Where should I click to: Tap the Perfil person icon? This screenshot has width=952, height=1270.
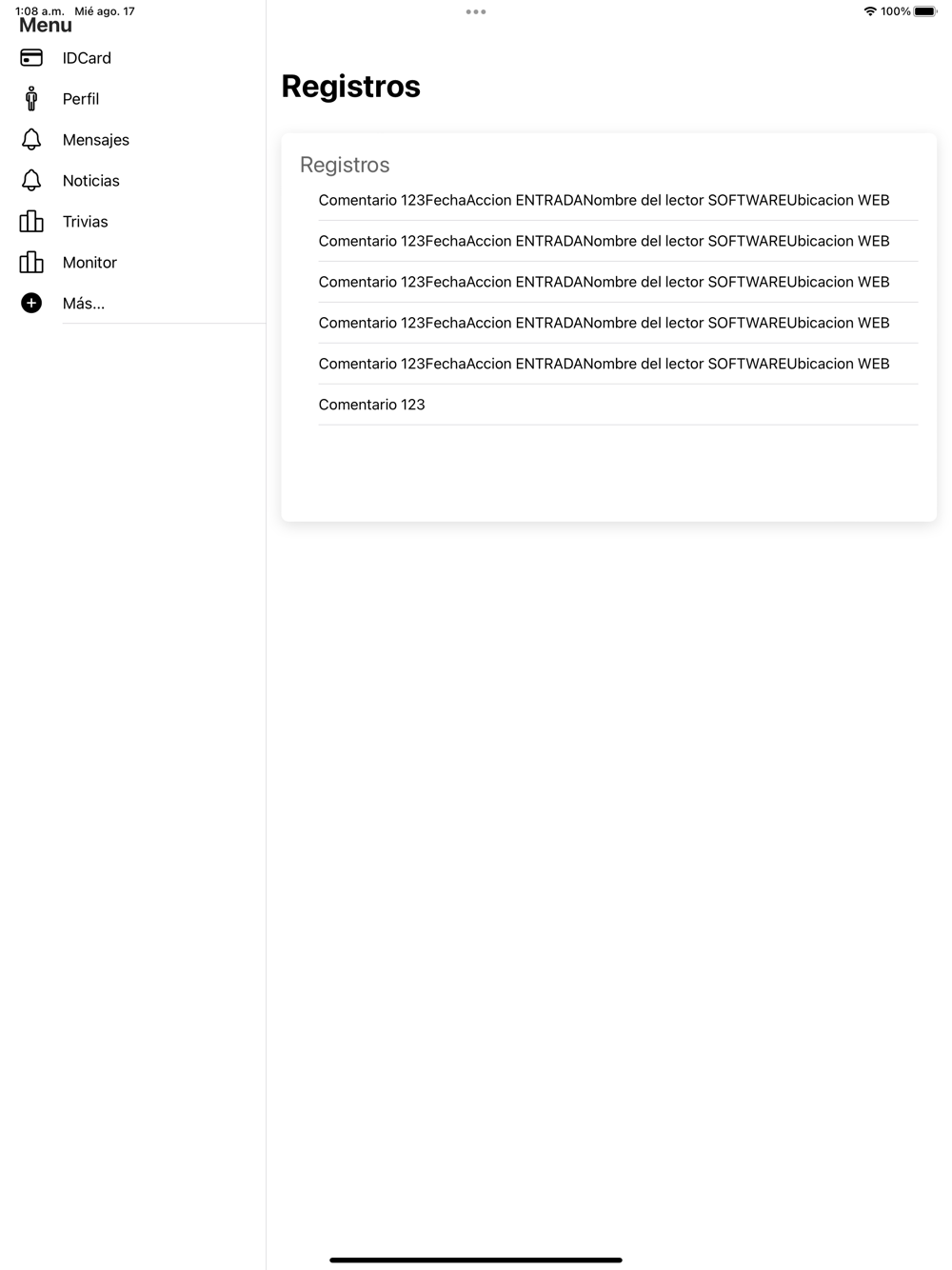[x=31, y=99]
